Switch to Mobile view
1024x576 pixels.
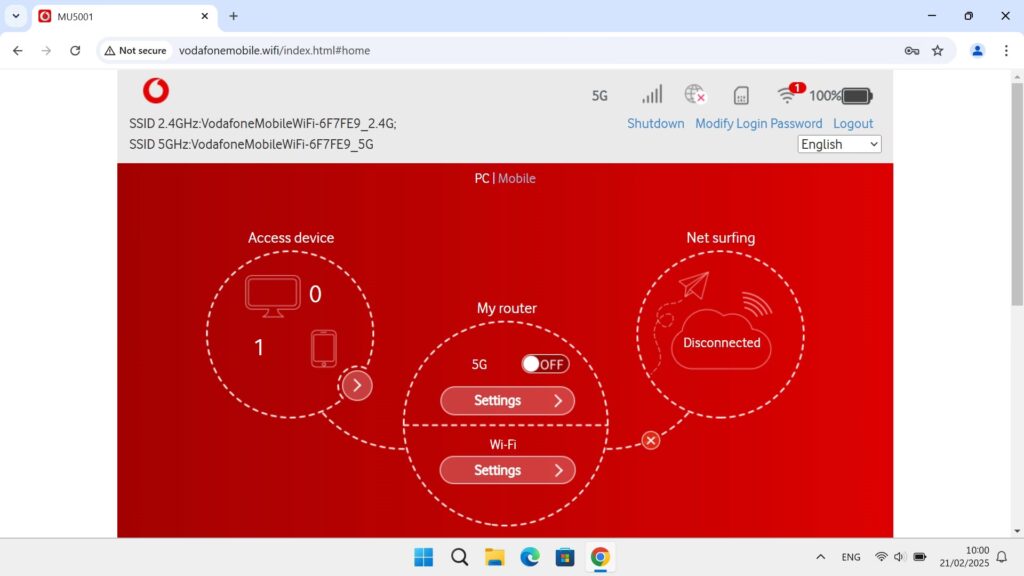click(x=517, y=178)
